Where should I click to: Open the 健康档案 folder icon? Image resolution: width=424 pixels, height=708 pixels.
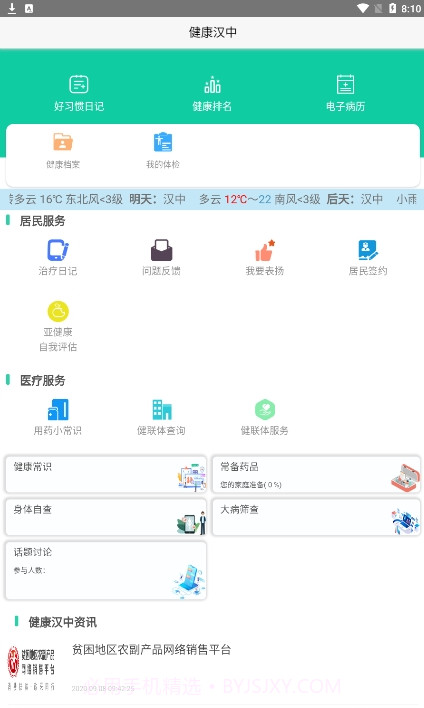63,142
